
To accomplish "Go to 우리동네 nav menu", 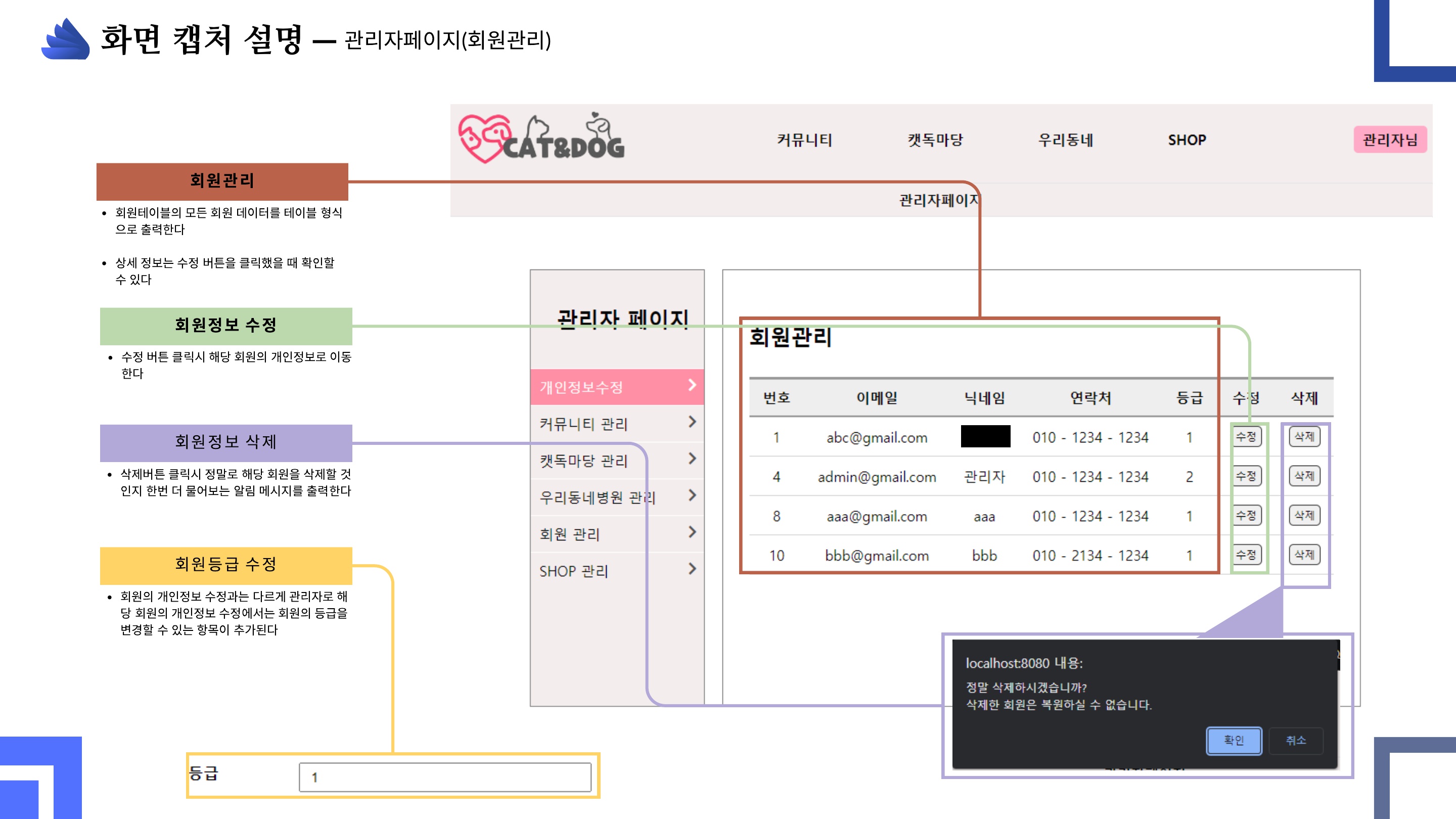I will [x=1065, y=140].
